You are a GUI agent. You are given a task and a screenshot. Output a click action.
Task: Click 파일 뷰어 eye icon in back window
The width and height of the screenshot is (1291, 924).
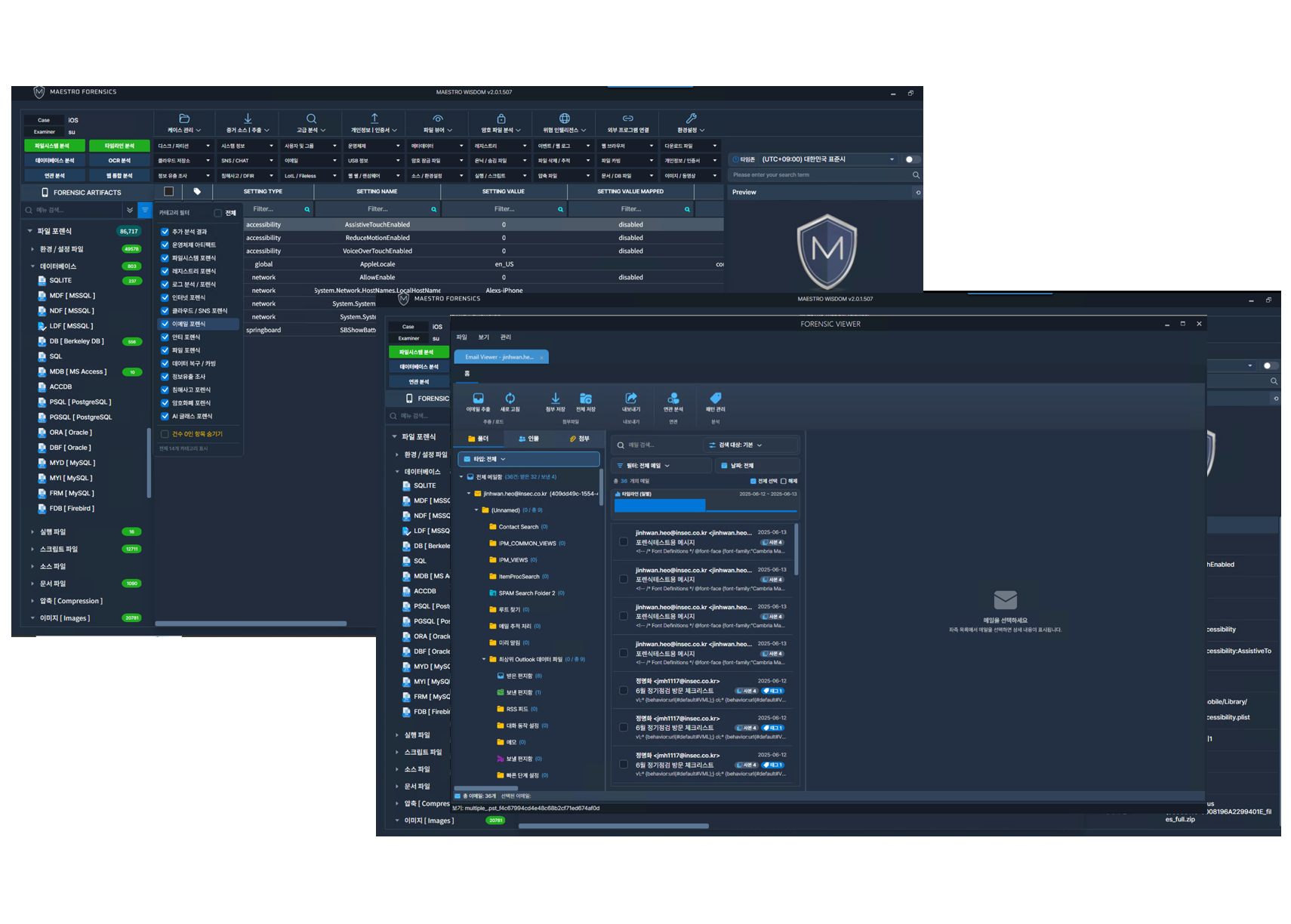tap(438, 119)
